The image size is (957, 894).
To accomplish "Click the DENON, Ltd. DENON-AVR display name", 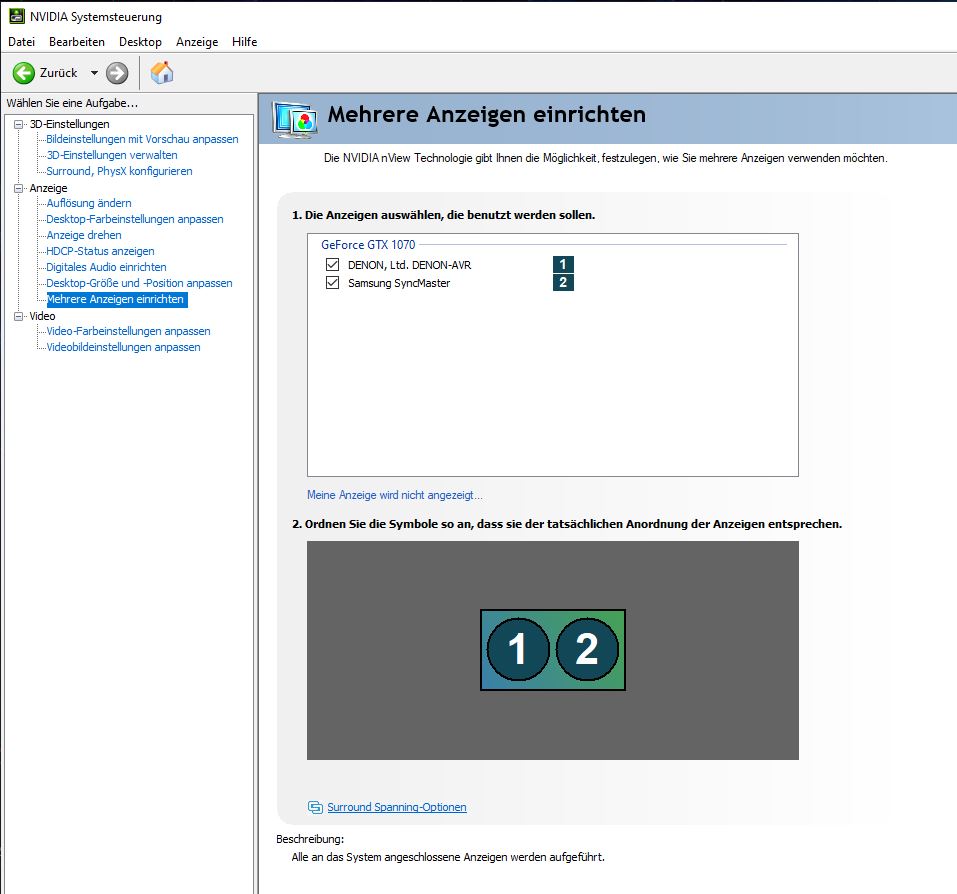I will (410, 265).
